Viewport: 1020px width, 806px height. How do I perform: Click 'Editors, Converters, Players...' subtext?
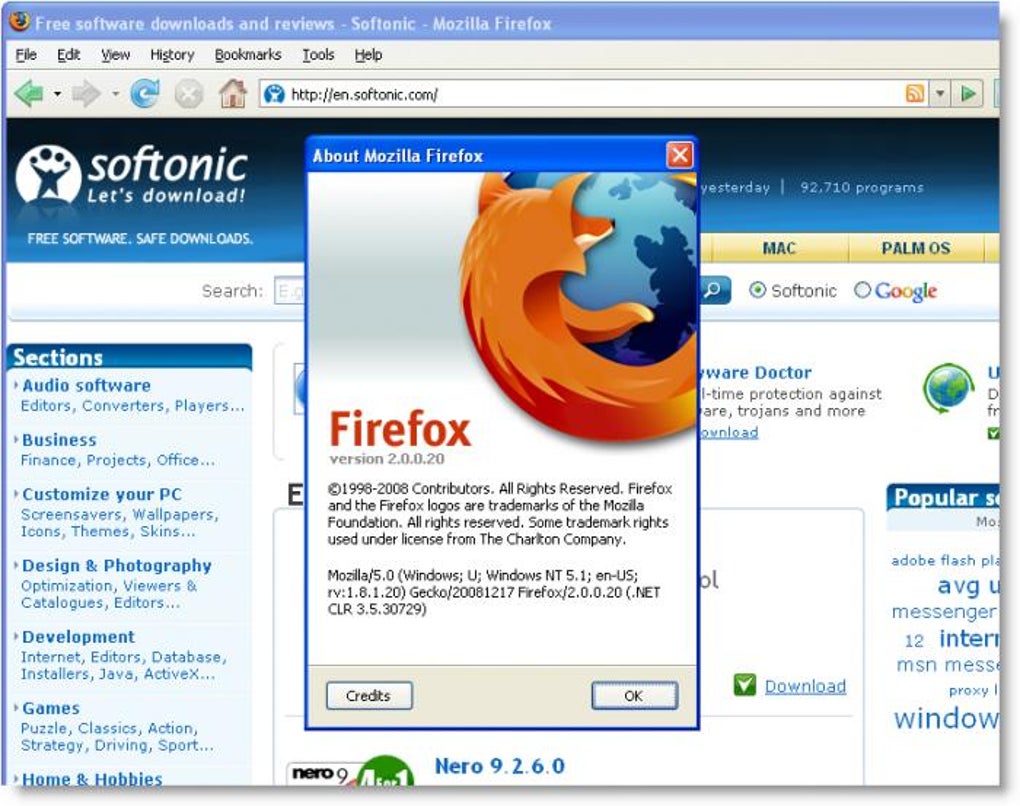[133, 406]
